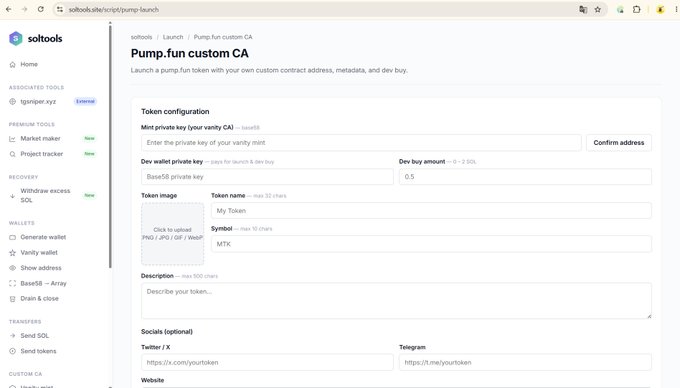Click the Vanity wallet star icon
Screen dimensions: 680x388
click(13, 253)
